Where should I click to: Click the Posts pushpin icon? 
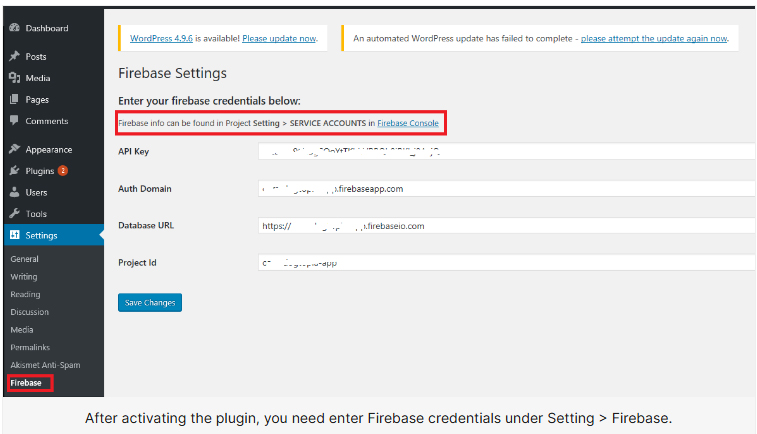(x=14, y=57)
